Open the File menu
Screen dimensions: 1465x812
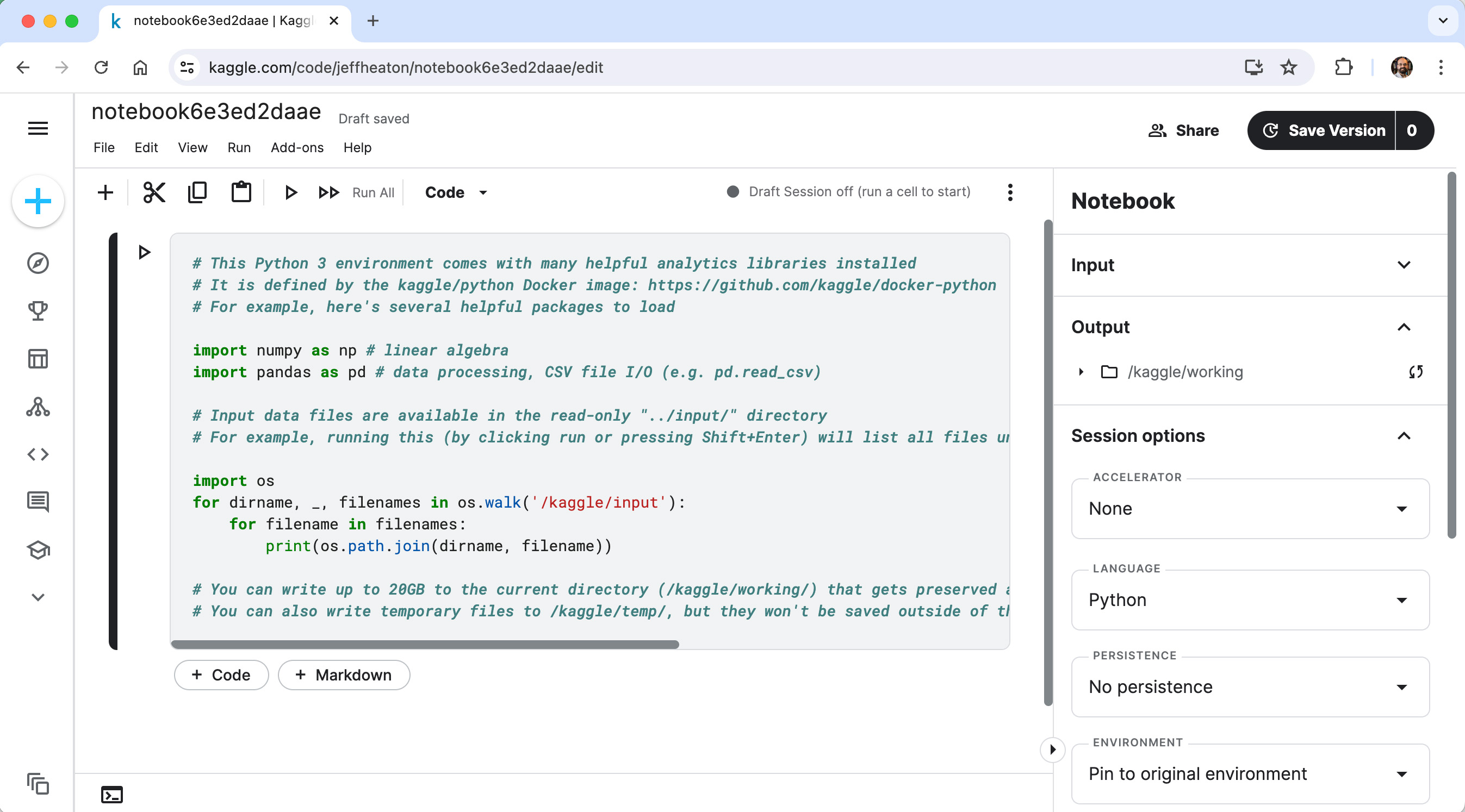coord(103,148)
